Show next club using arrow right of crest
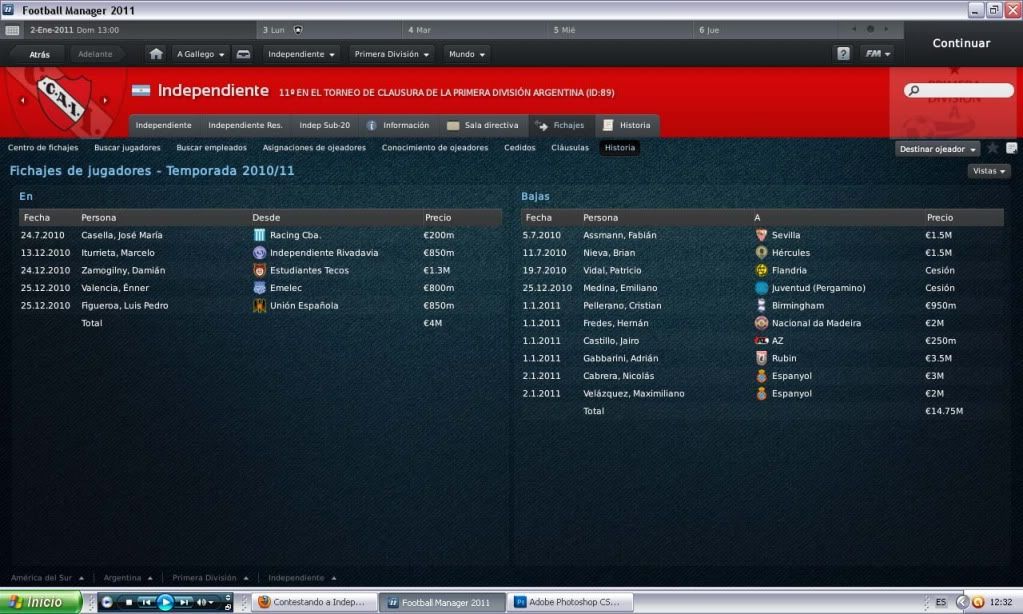Viewport: 1023px width, 614px height. (105, 100)
